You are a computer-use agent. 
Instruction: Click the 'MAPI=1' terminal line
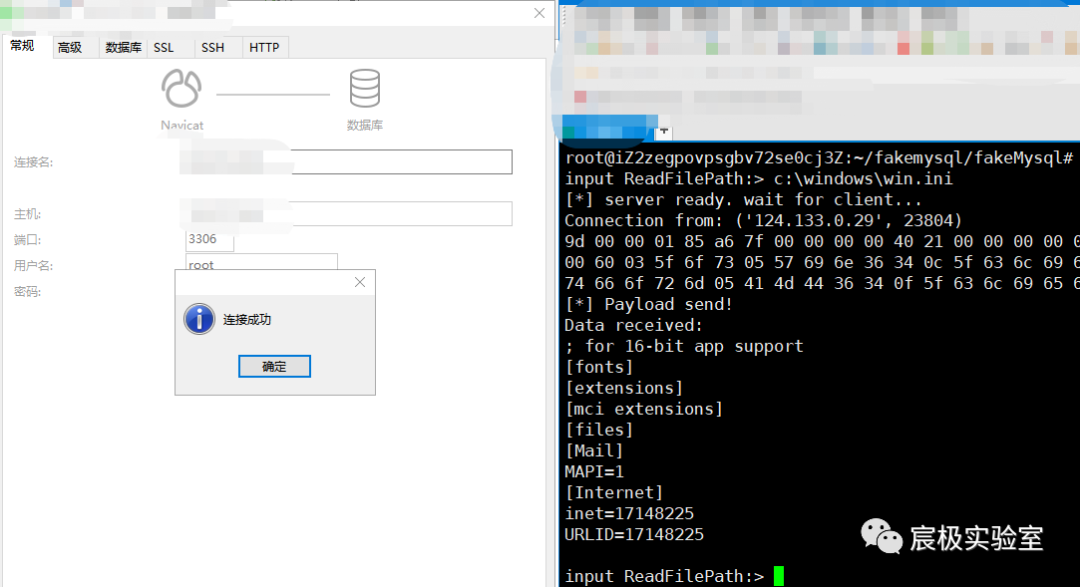[594, 472]
